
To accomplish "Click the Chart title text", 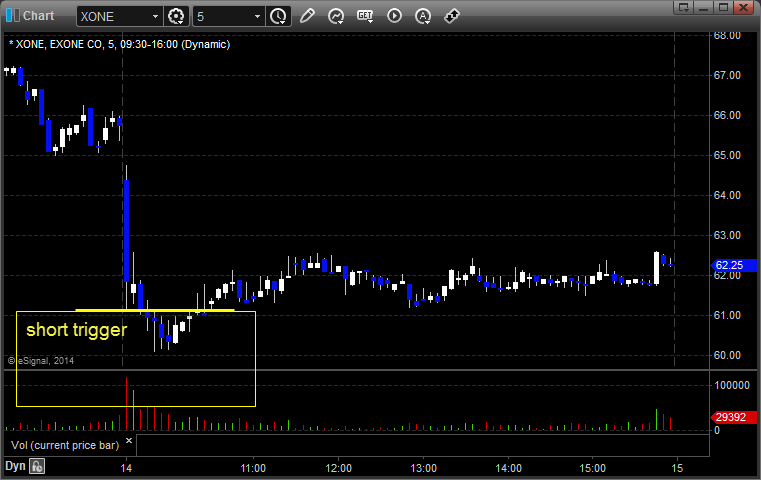I will (38, 16).
